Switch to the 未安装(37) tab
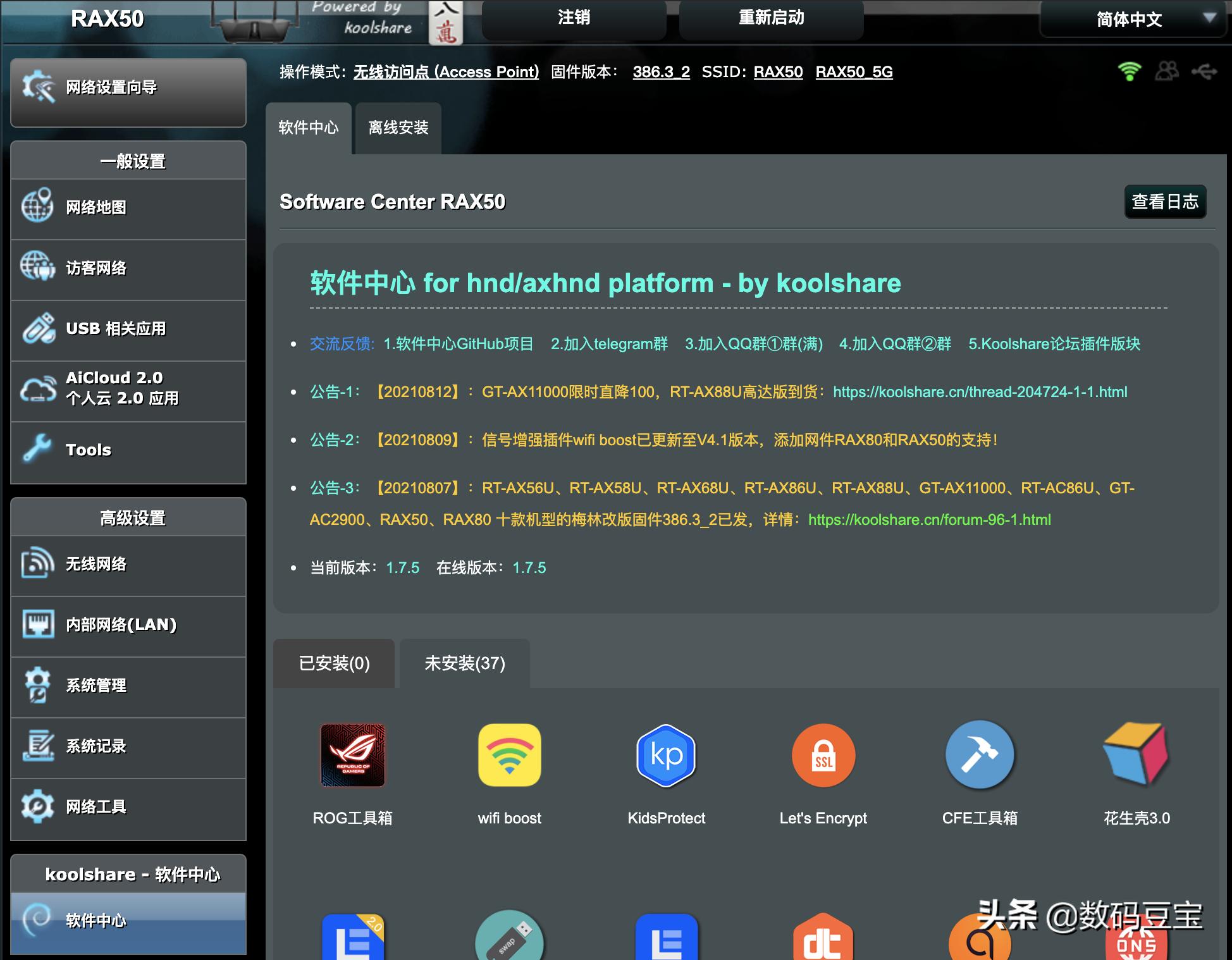The image size is (1232, 960). tap(464, 663)
